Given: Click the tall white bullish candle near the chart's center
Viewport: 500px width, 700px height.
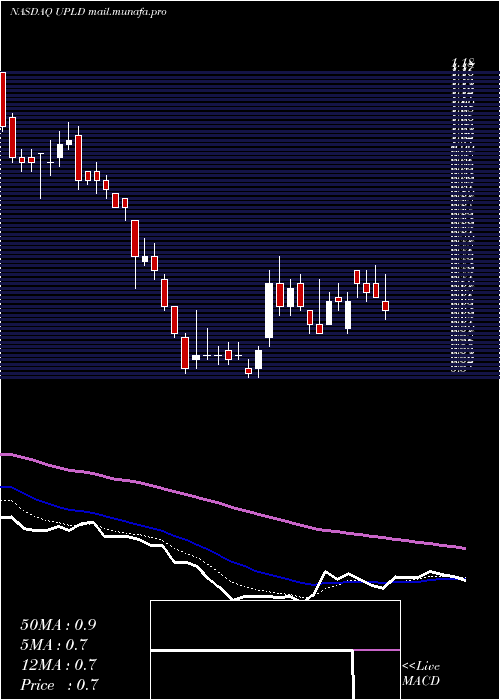Looking at the screenshot, I should point(269,310).
